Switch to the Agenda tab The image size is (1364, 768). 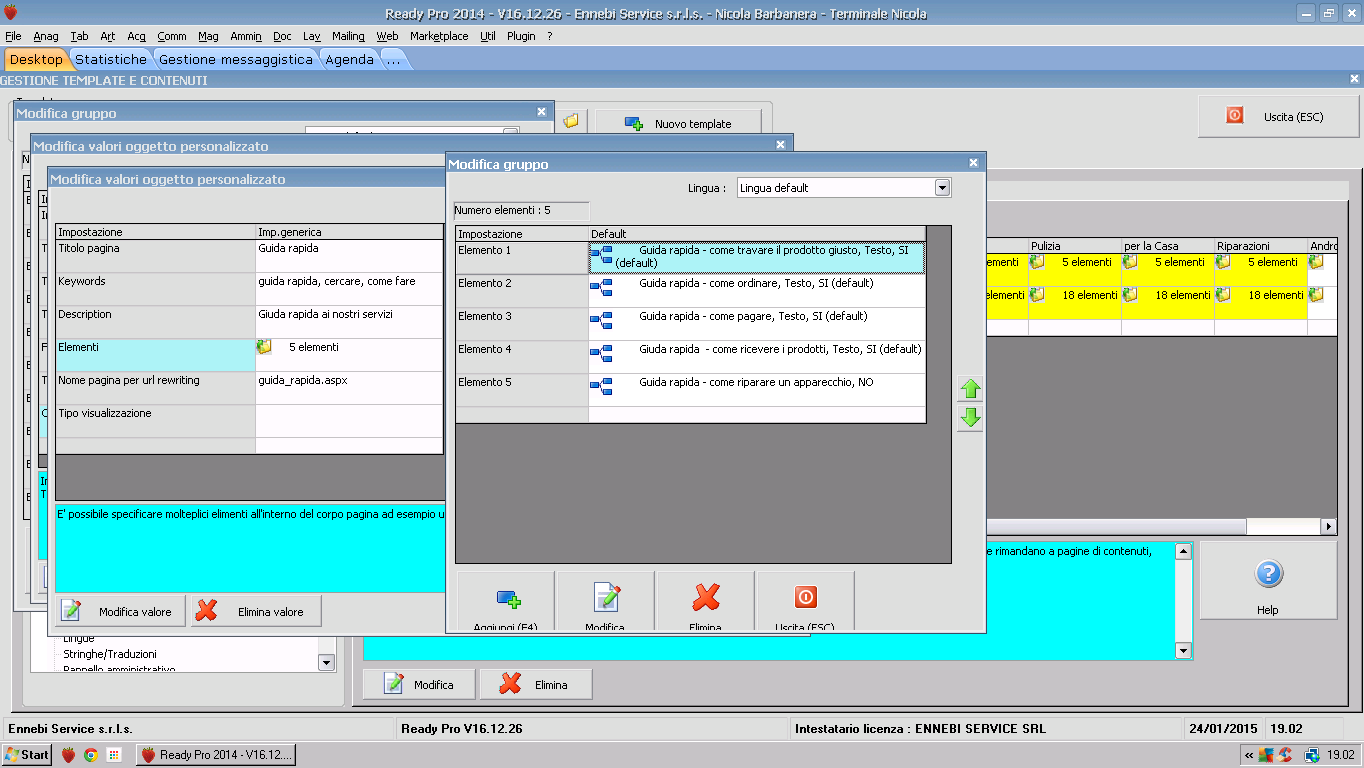point(349,60)
